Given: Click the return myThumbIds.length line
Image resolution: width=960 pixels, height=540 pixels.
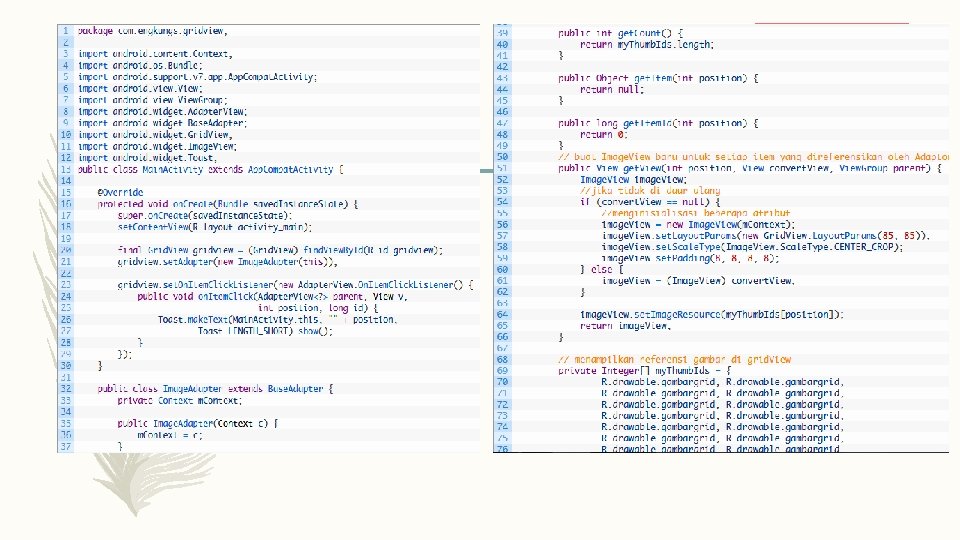Looking at the screenshot, I should [x=647, y=45].
